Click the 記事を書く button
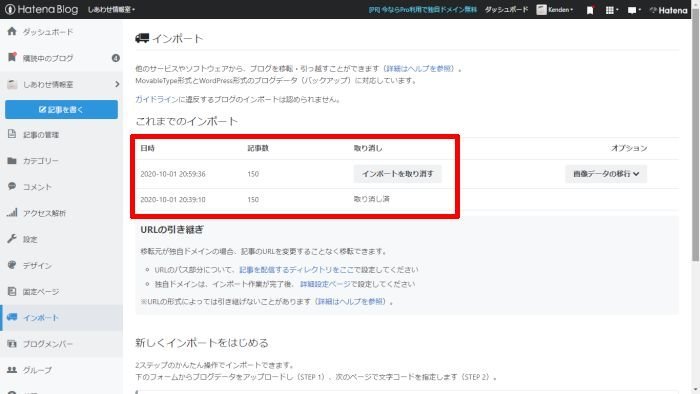The image size is (700, 394). [62, 109]
